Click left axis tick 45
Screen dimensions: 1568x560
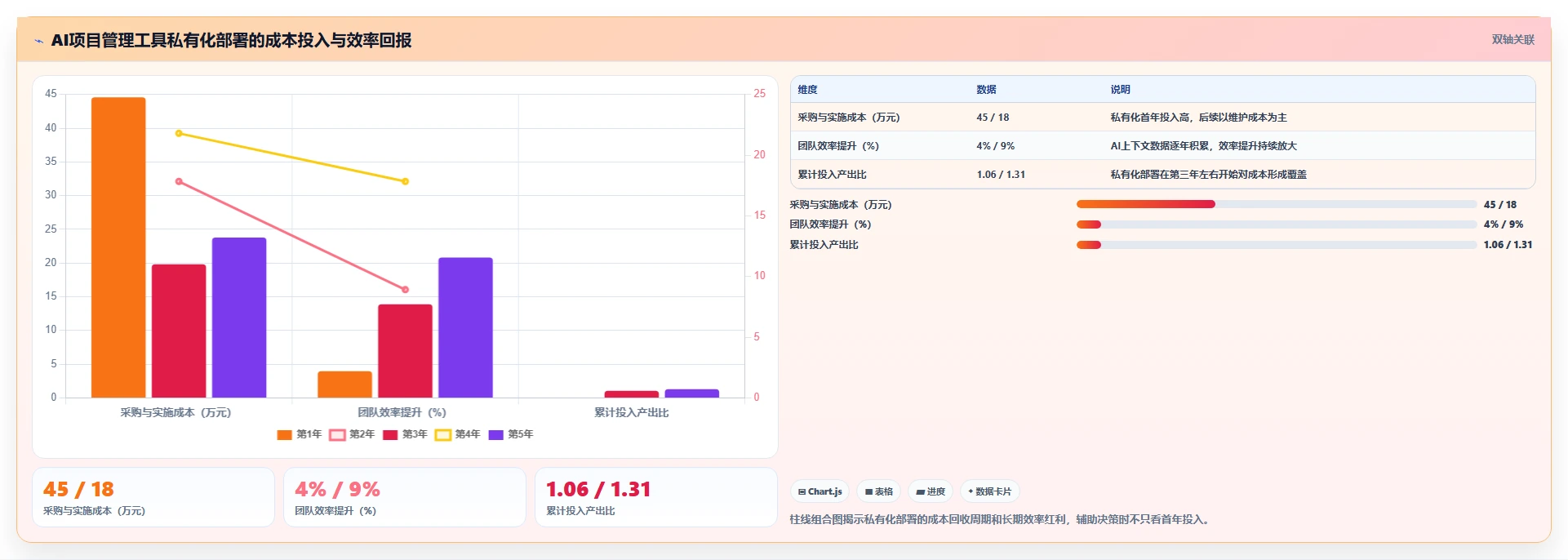[51, 94]
